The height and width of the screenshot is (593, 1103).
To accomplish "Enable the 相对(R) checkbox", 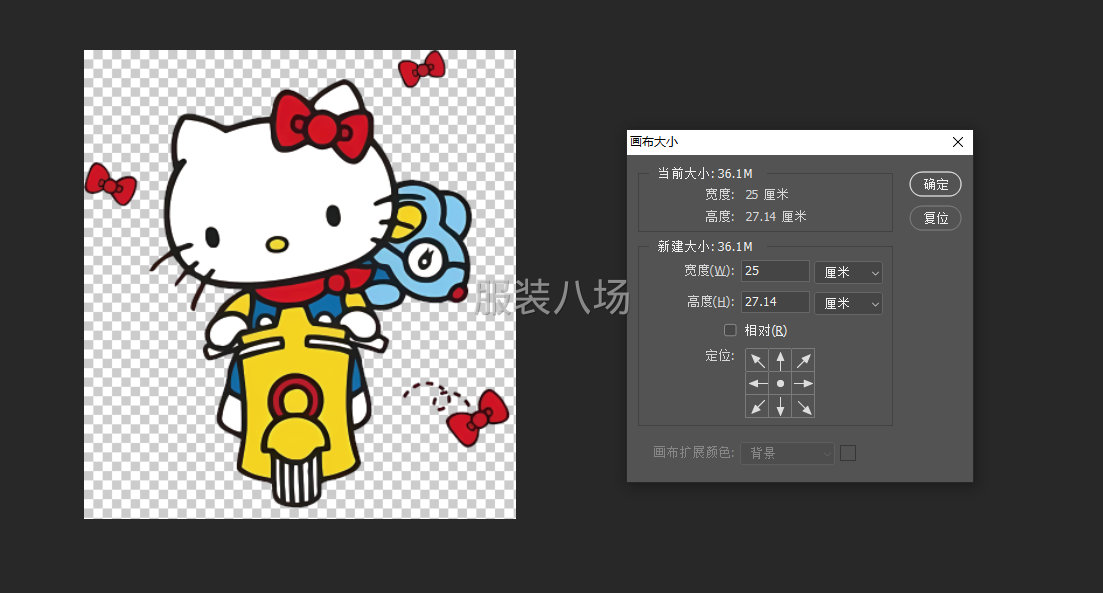I will (730, 330).
